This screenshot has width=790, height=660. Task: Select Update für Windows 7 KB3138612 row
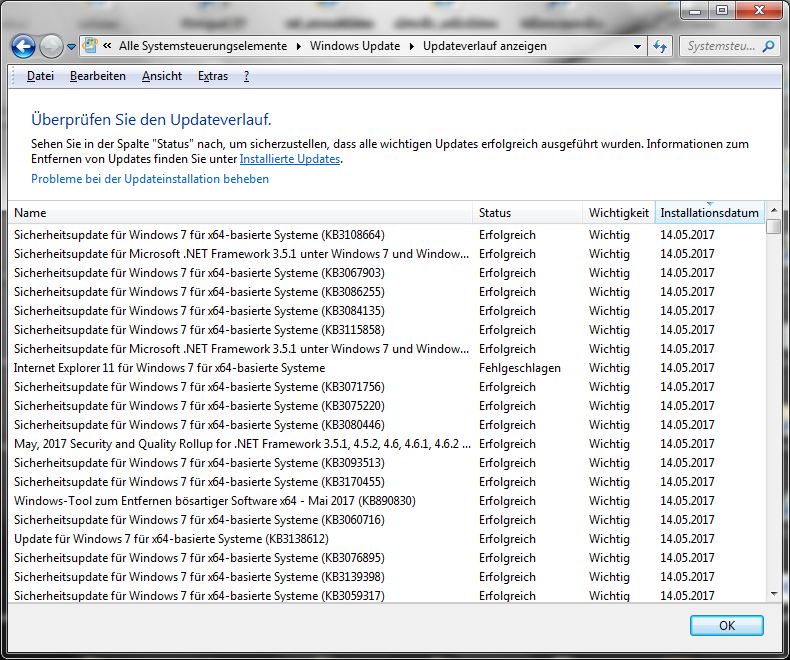(x=387, y=539)
